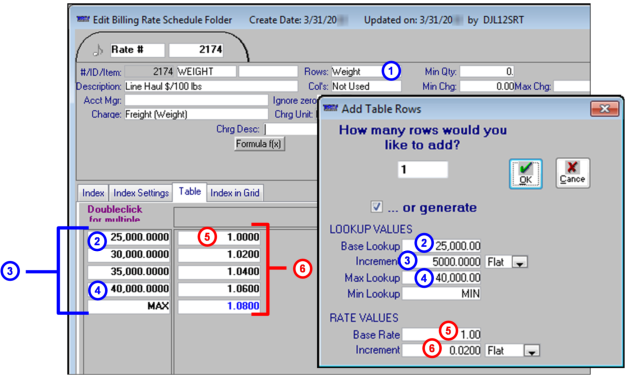This screenshot has height=375, width=628.
Task: Click table rate cell 1.0000
Action: [x=219, y=237]
